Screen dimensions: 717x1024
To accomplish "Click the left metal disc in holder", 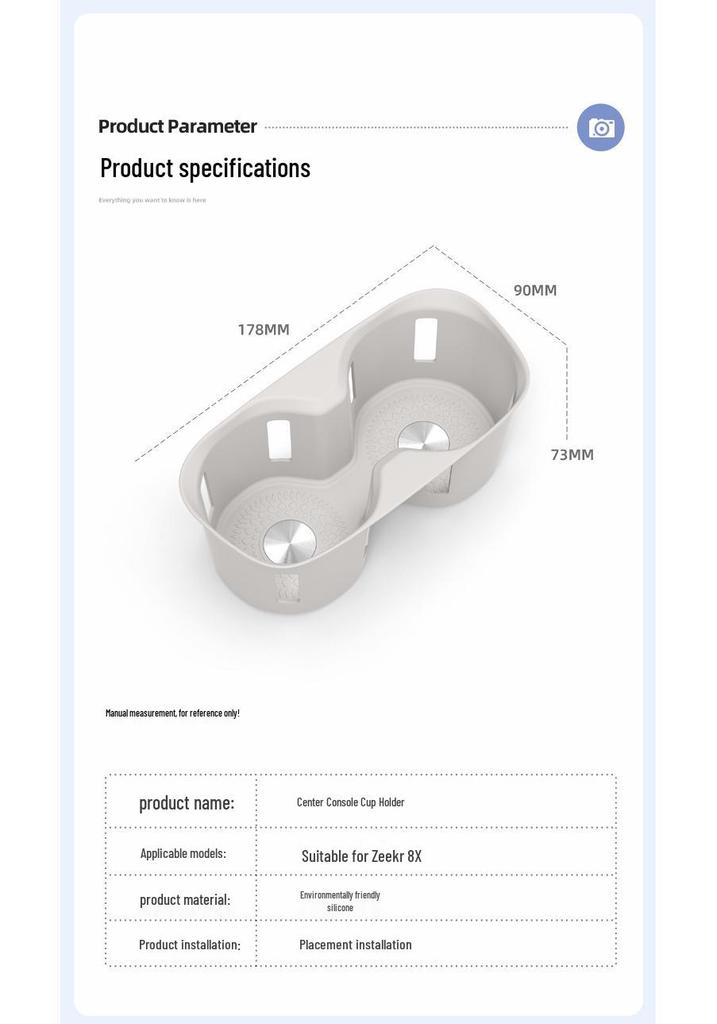I will pyautogui.click(x=289, y=541).
